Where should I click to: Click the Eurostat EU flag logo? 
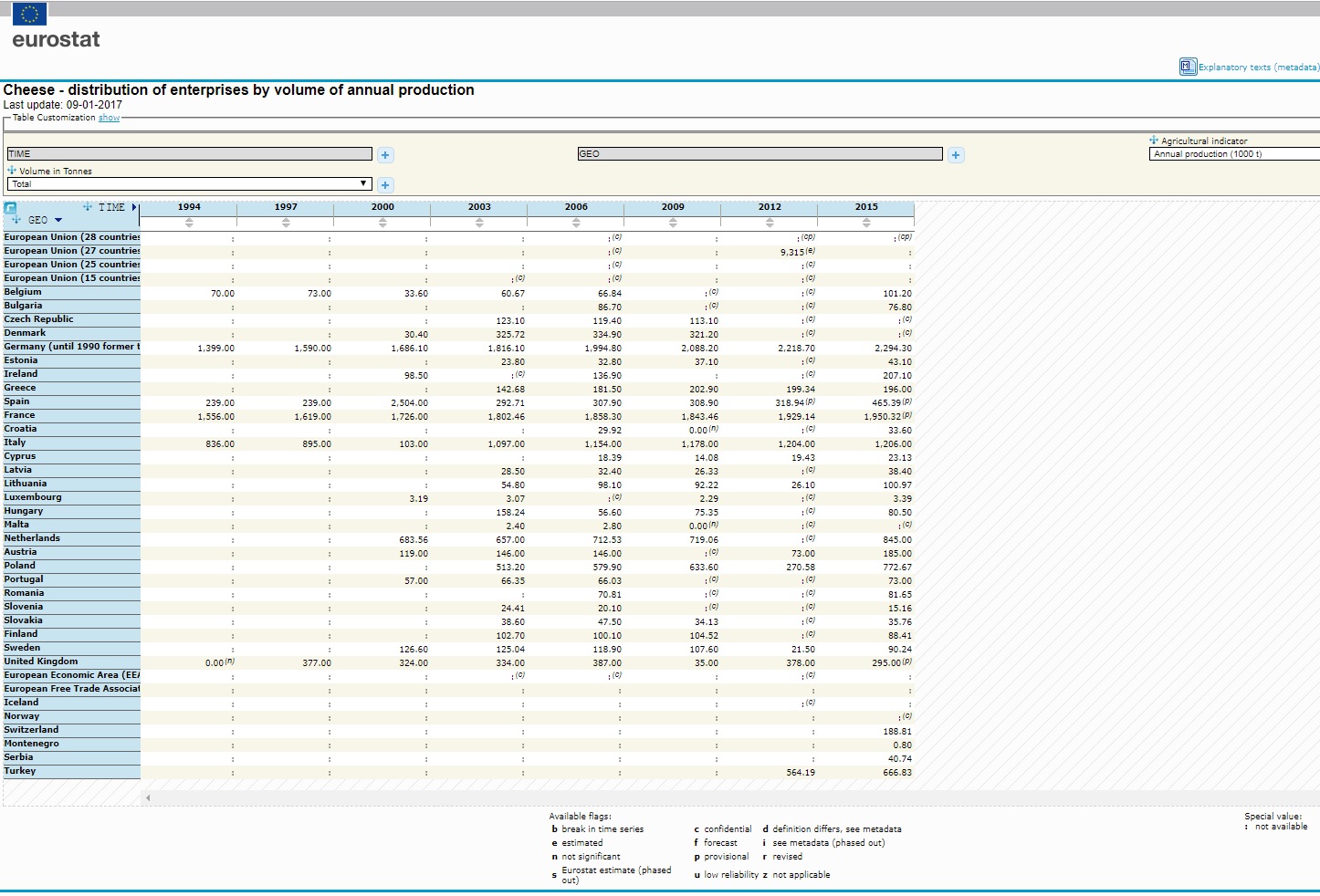click(30, 14)
